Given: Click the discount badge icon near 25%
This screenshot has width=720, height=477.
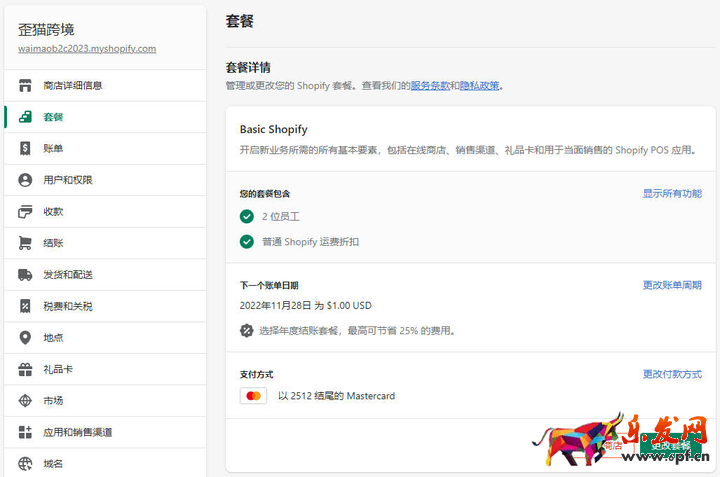Looking at the screenshot, I should 247,331.
